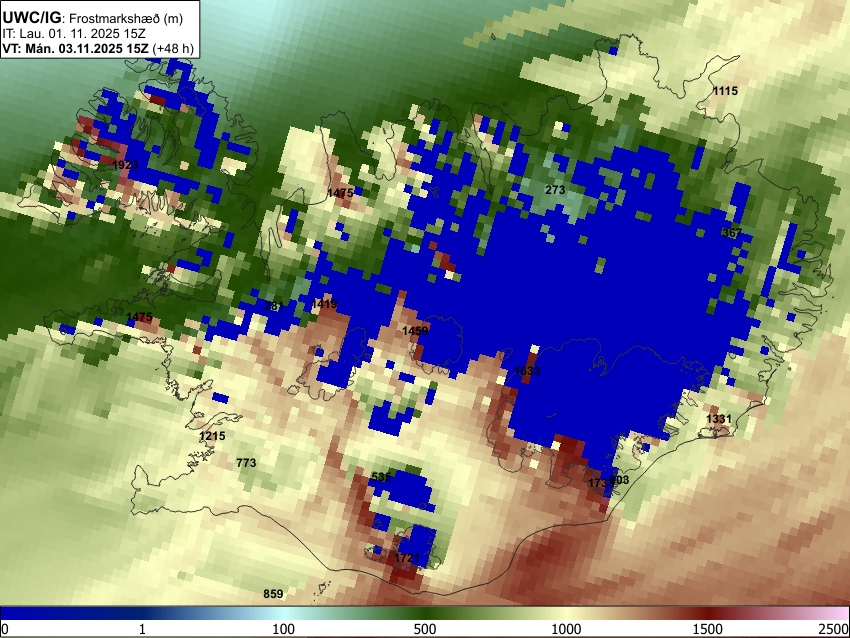
Task: Click the 773 value label on the map
Action: 246,463
